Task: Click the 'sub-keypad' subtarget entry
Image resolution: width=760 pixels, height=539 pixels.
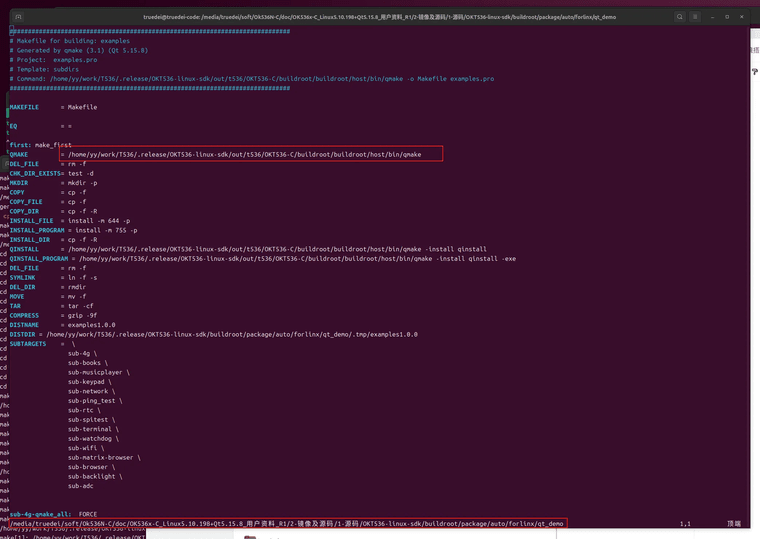Action: tap(86, 382)
